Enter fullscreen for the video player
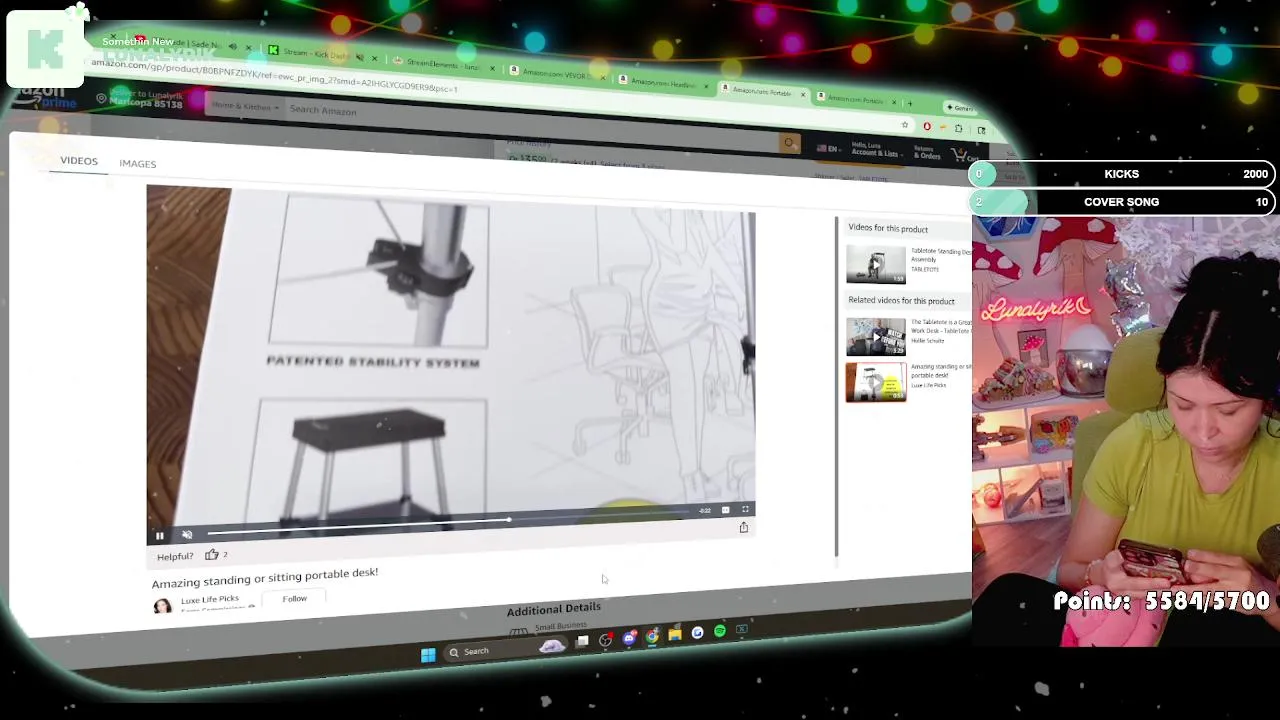1280x720 pixels. coord(745,510)
